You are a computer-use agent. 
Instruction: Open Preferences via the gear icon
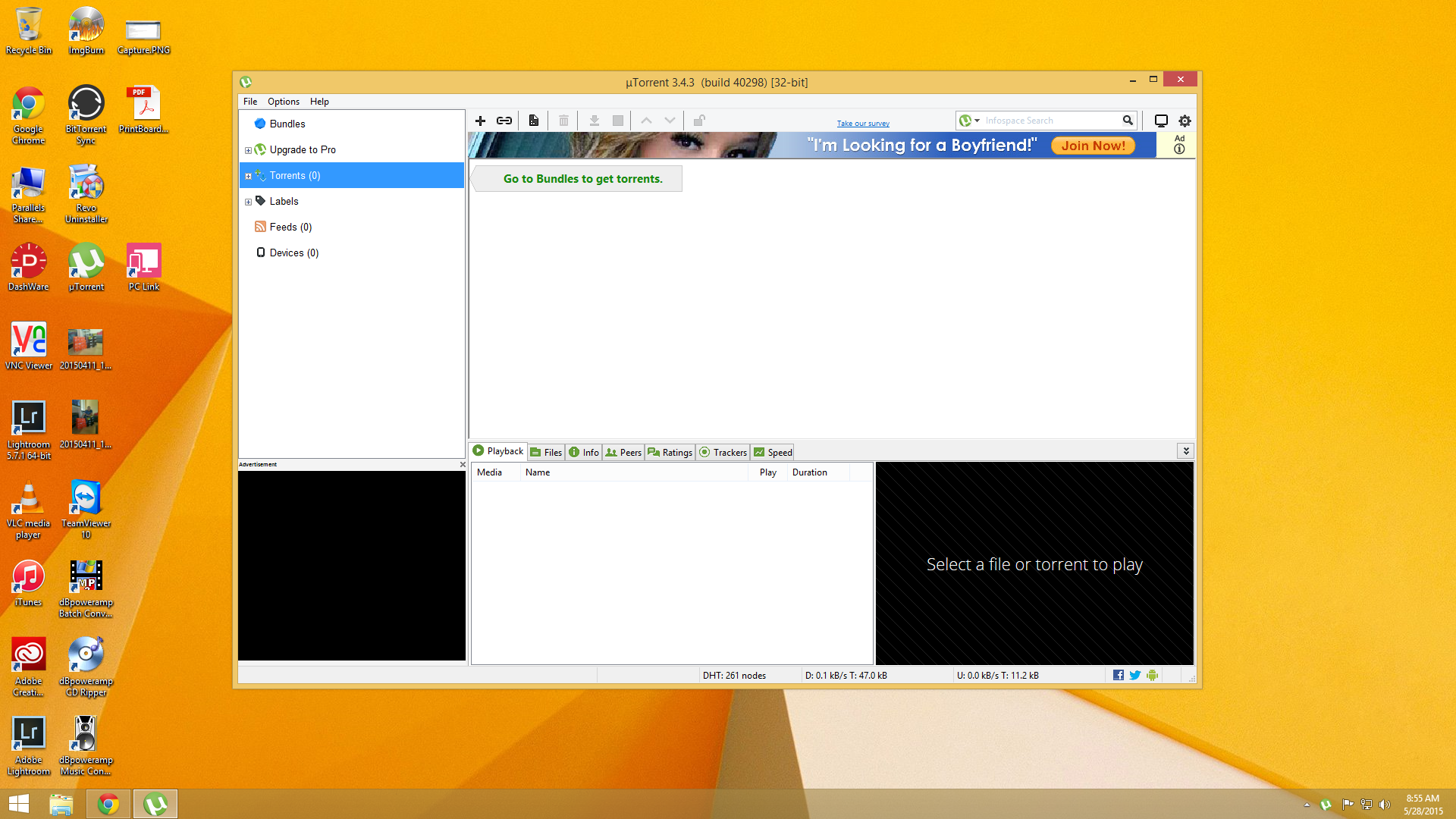point(1185,121)
